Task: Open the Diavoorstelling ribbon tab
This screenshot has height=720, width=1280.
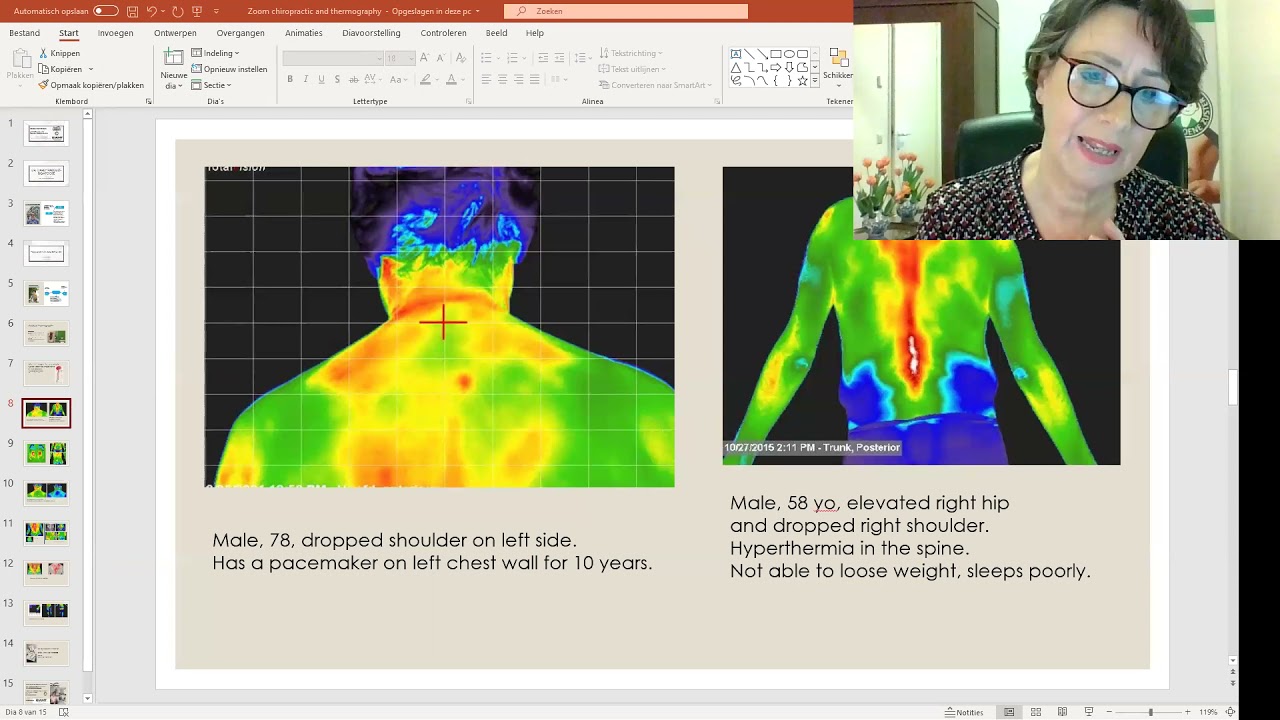Action: pyautogui.click(x=371, y=33)
